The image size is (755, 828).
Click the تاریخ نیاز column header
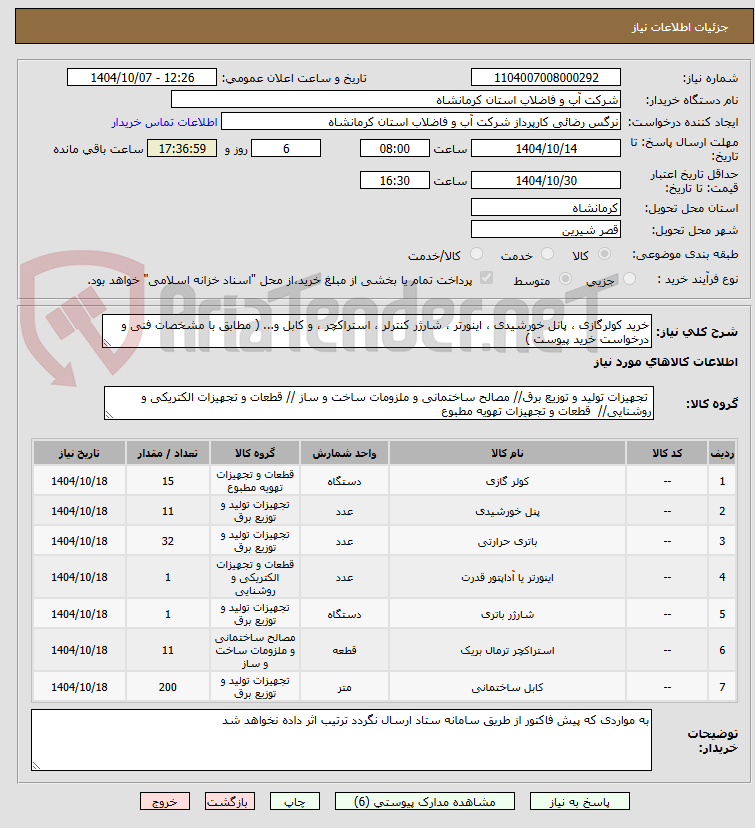tap(79, 453)
